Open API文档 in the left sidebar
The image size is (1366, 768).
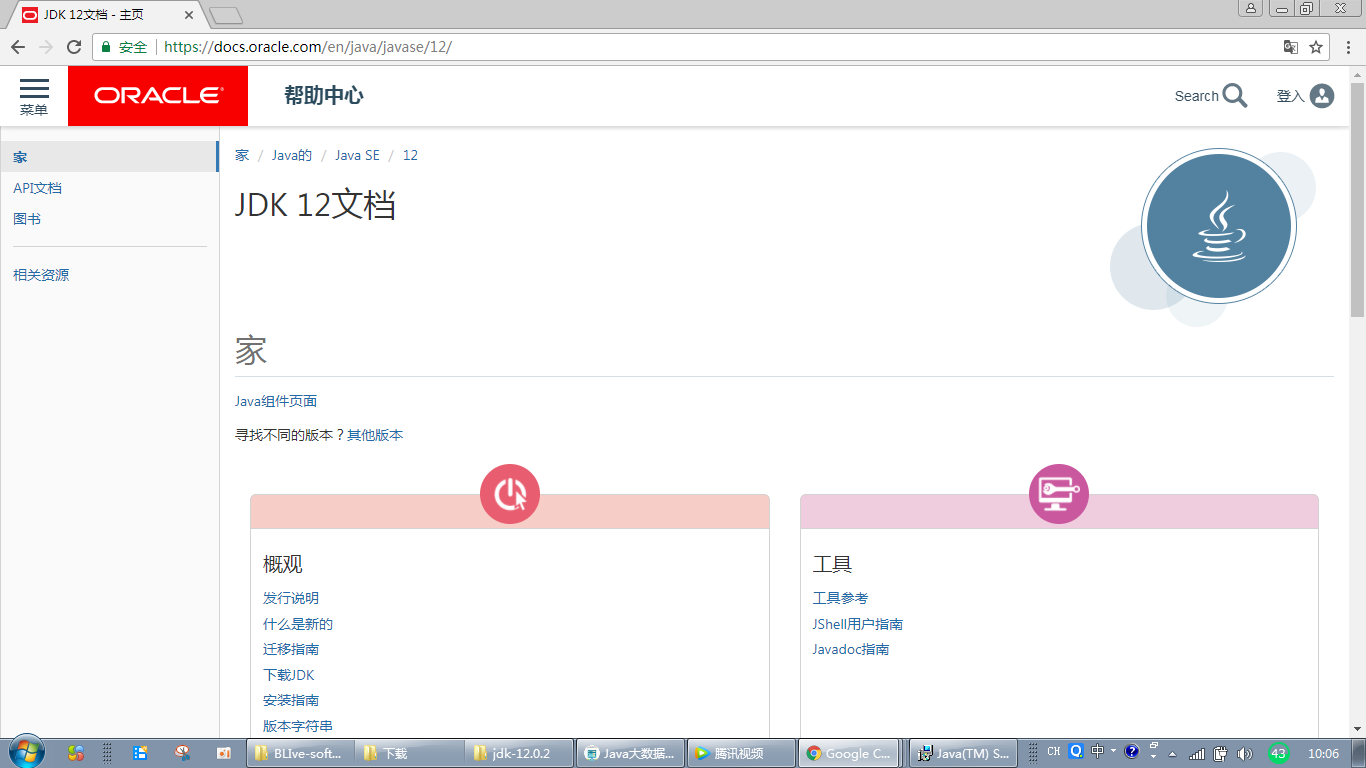coord(35,187)
